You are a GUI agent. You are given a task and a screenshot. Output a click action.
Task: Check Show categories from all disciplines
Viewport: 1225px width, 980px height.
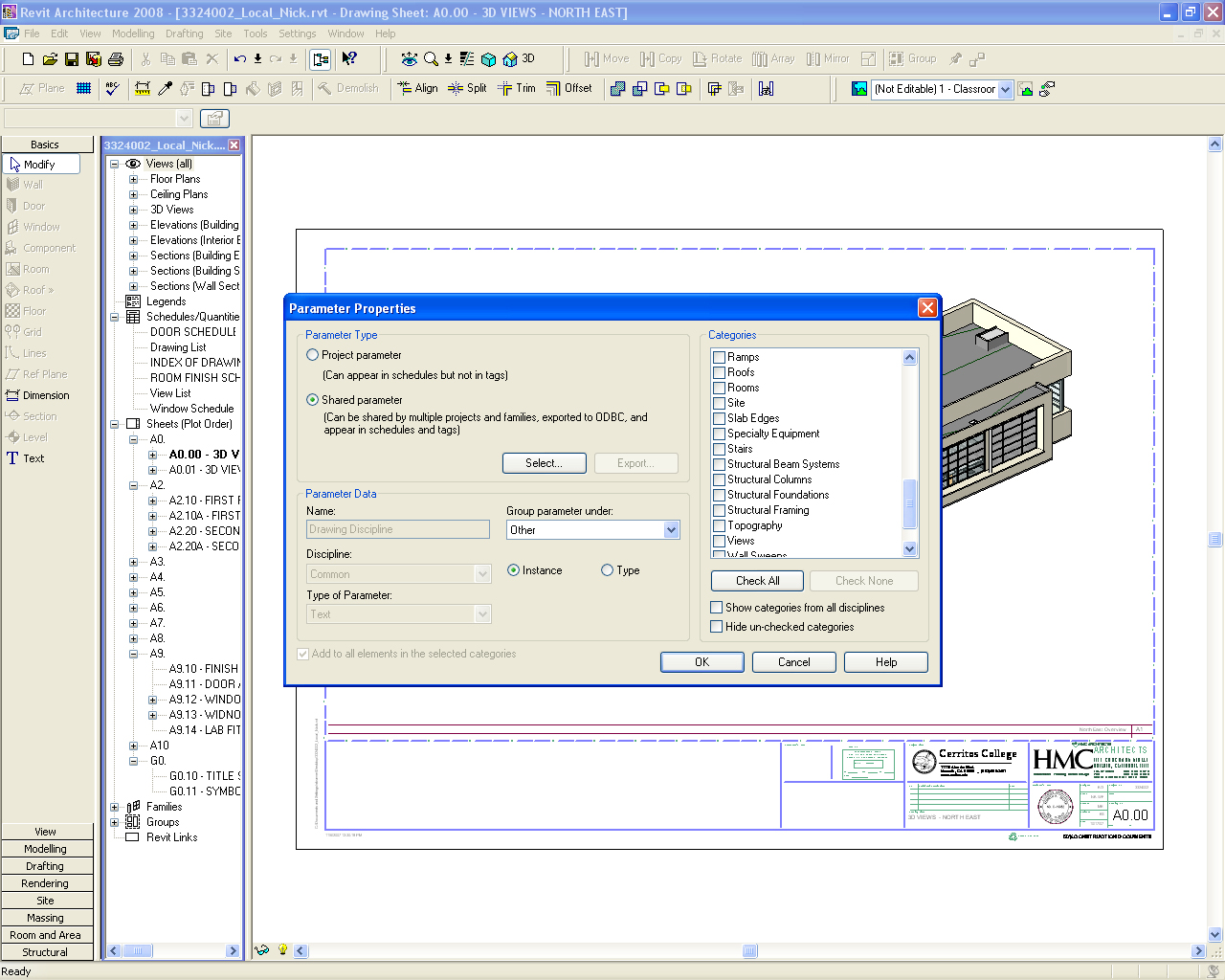pyautogui.click(x=716, y=608)
